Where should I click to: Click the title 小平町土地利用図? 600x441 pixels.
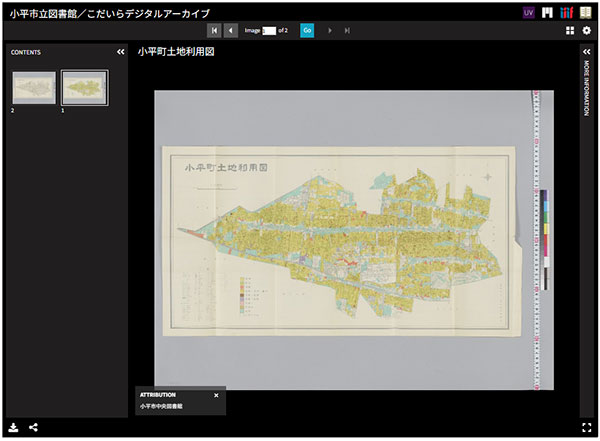pos(176,52)
